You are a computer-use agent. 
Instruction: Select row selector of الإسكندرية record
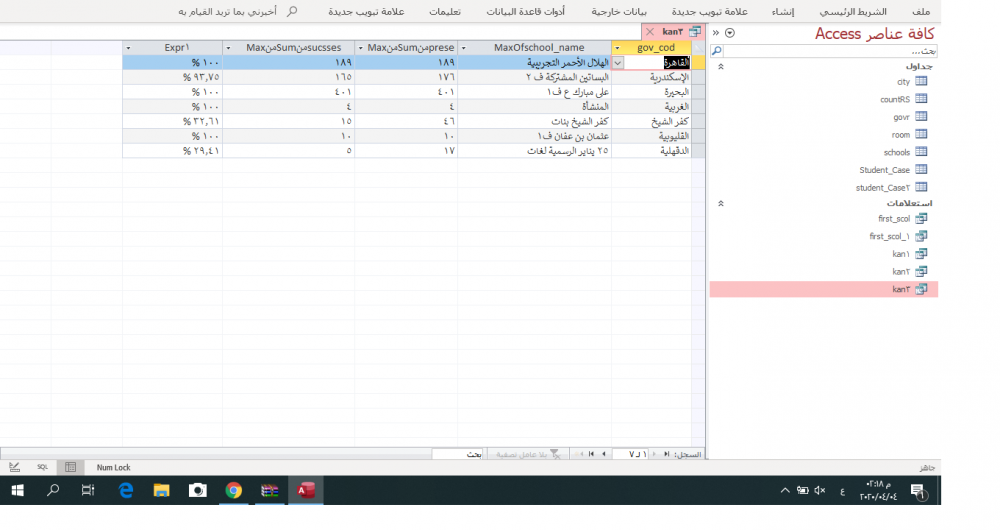[x=698, y=77]
